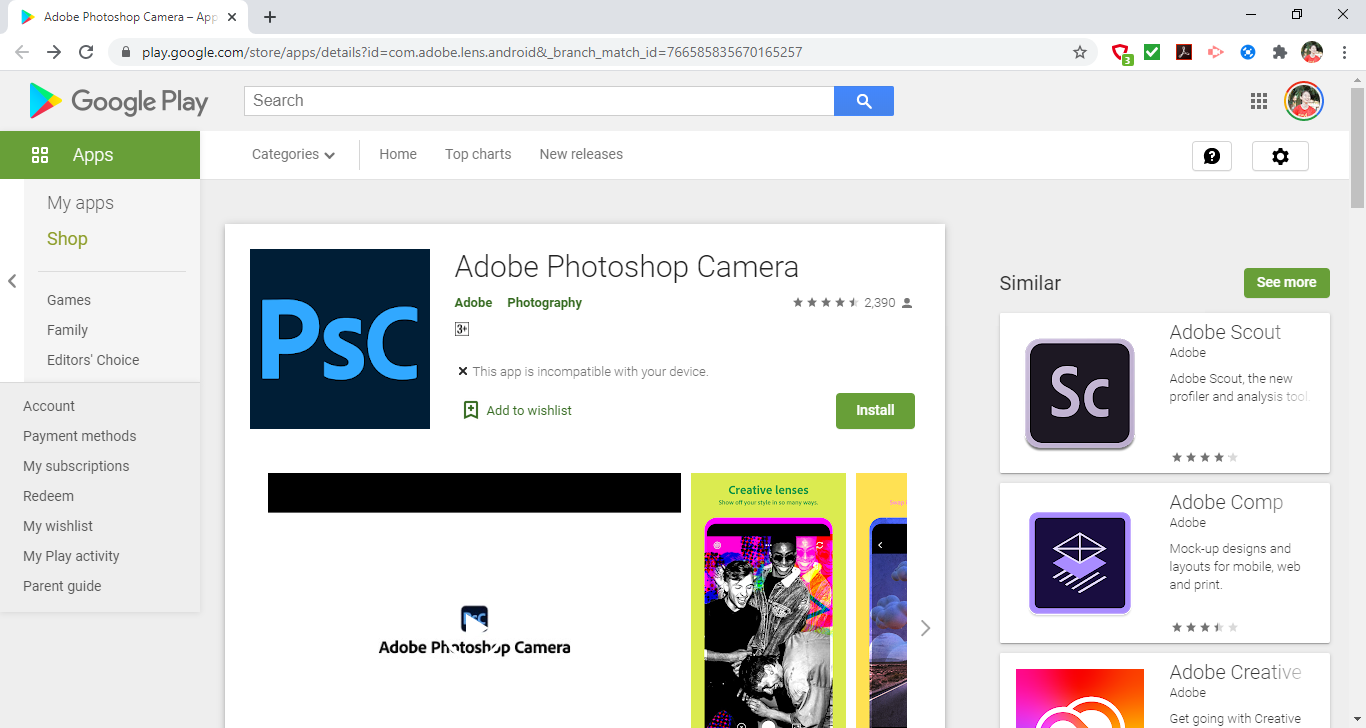The image size is (1366, 728).
Task: Select the Adobe Scout app icon
Action: pyautogui.click(x=1079, y=393)
